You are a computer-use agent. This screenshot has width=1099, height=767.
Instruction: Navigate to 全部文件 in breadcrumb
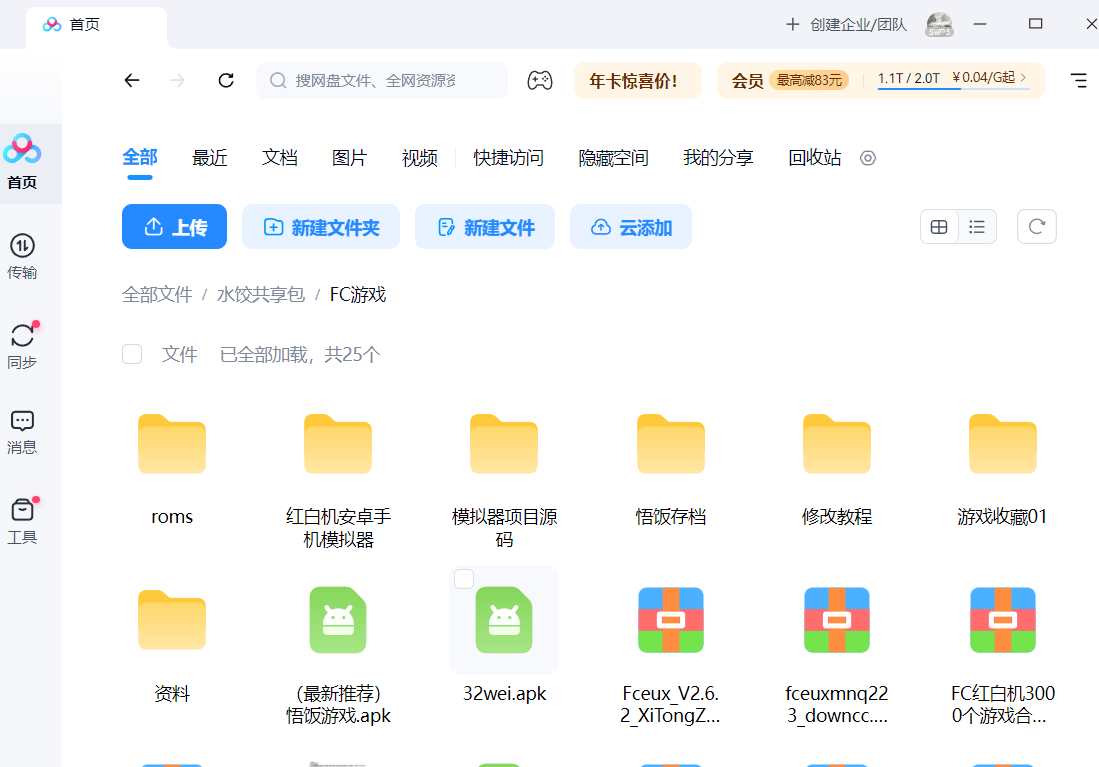coord(157,294)
